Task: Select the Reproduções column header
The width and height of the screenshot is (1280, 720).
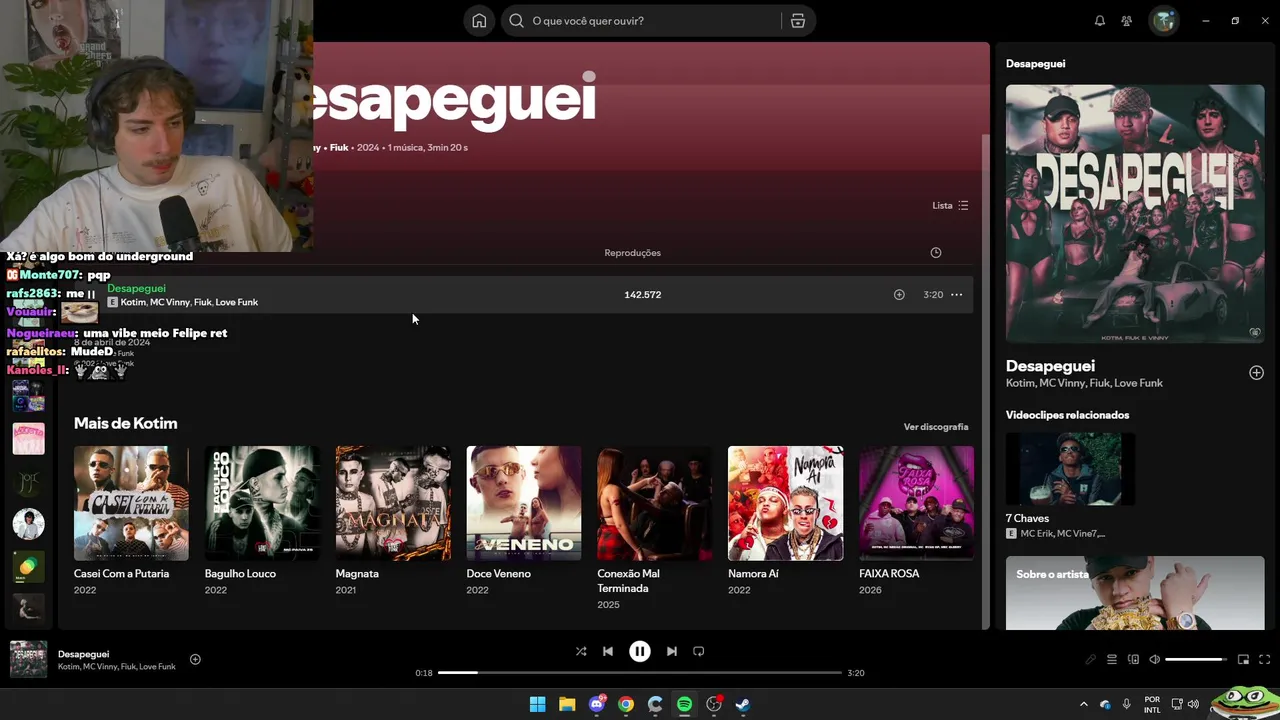Action: point(632,253)
